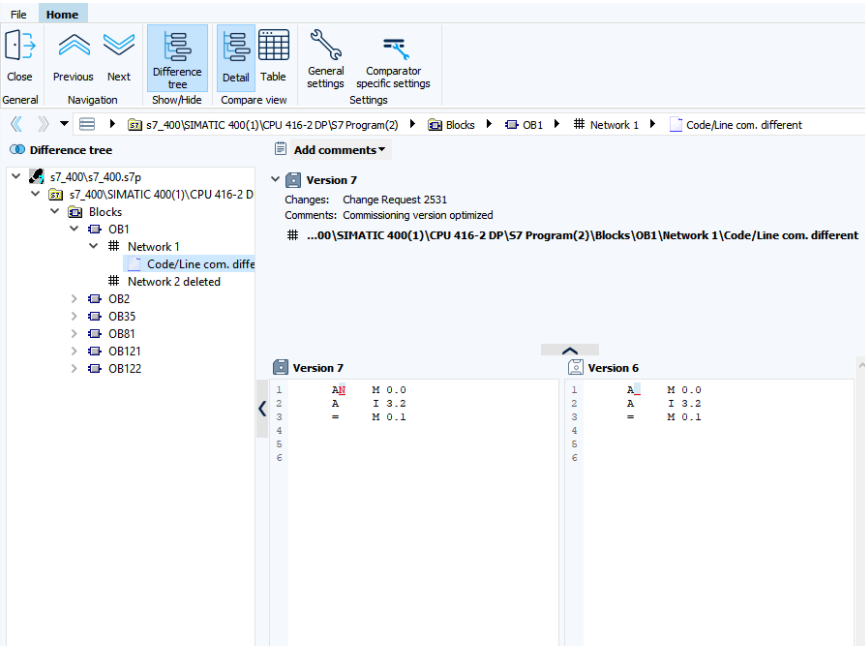Switch to Detail compare view

tap(236, 56)
